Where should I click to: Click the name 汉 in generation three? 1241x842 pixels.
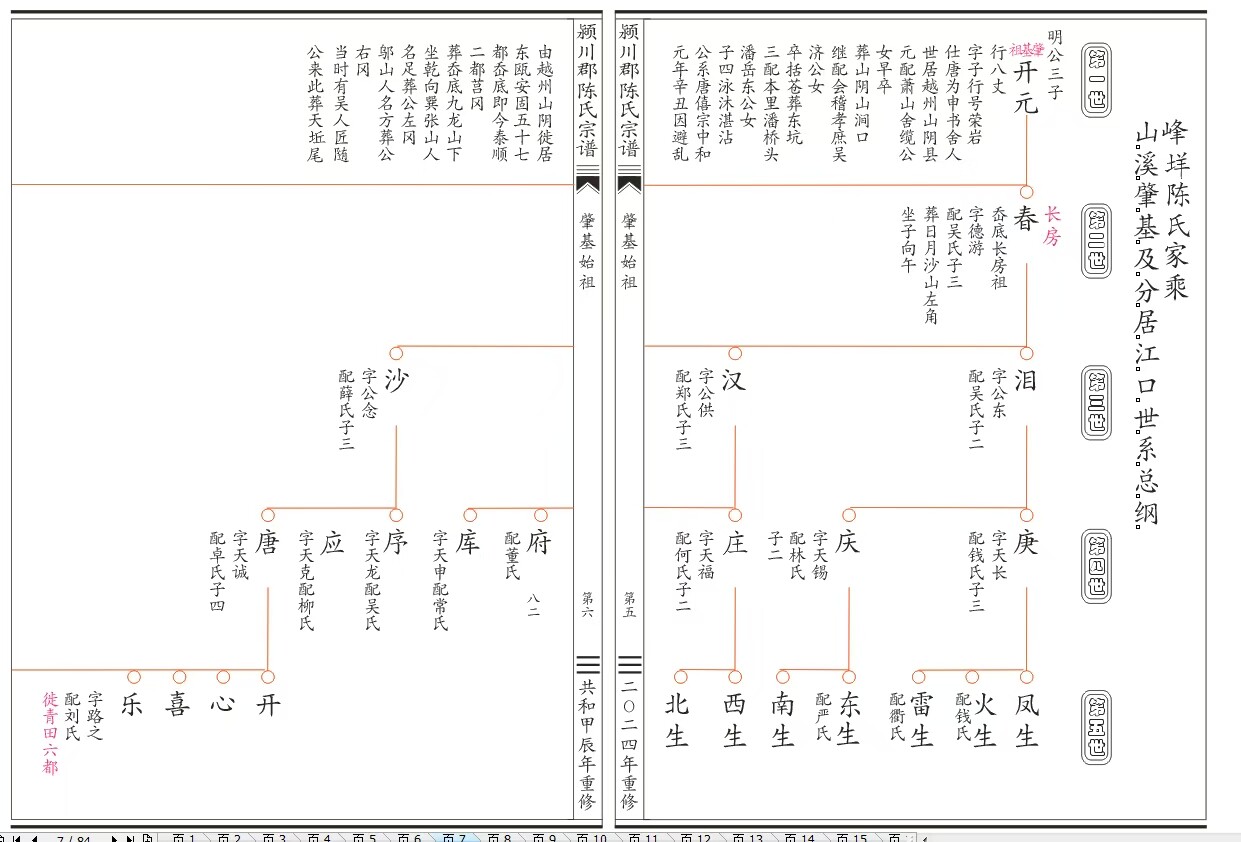735,382
